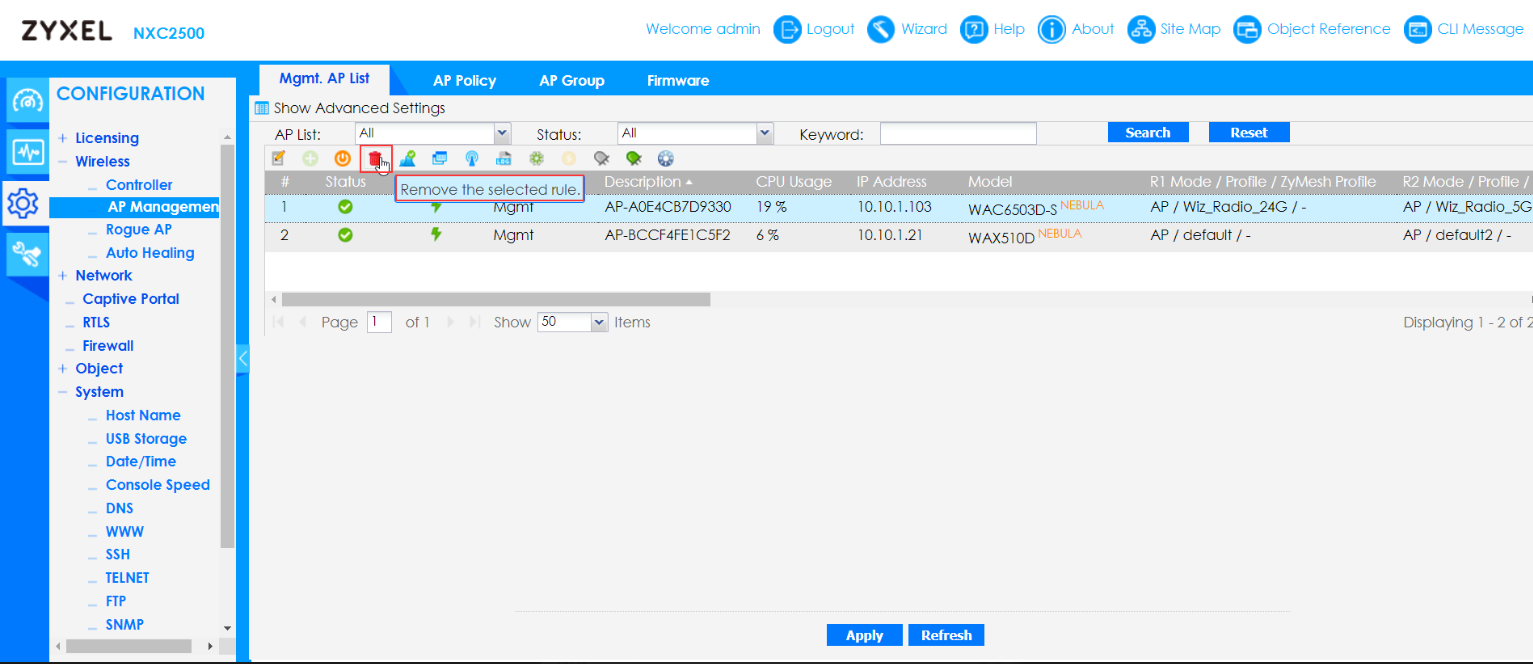Click the Query Controller Log icon
Viewport: 1533px width, 664px height.
pyautogui.click(x=504, y=158)
